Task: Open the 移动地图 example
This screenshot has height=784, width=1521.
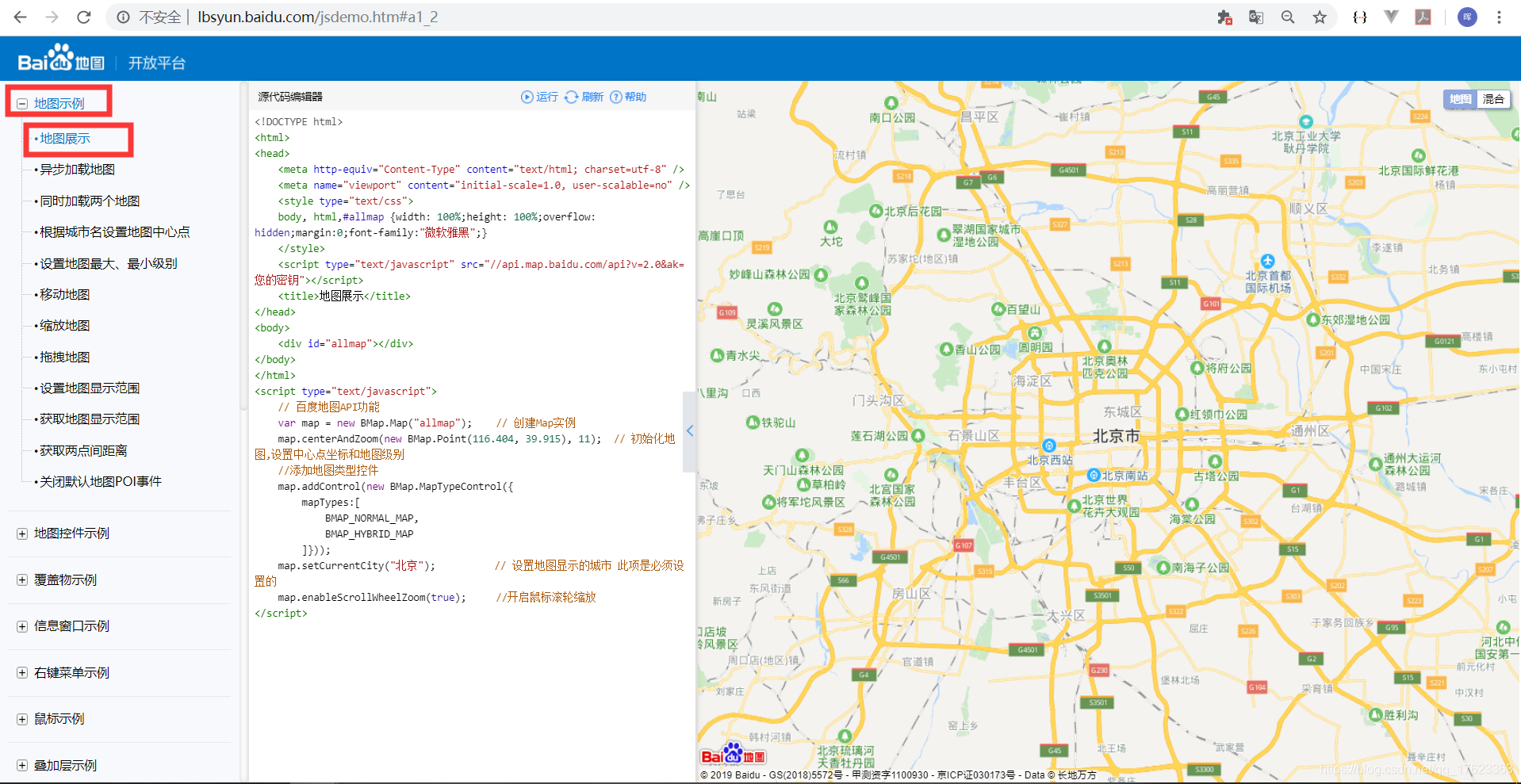Action: click(x=64, y=294)
